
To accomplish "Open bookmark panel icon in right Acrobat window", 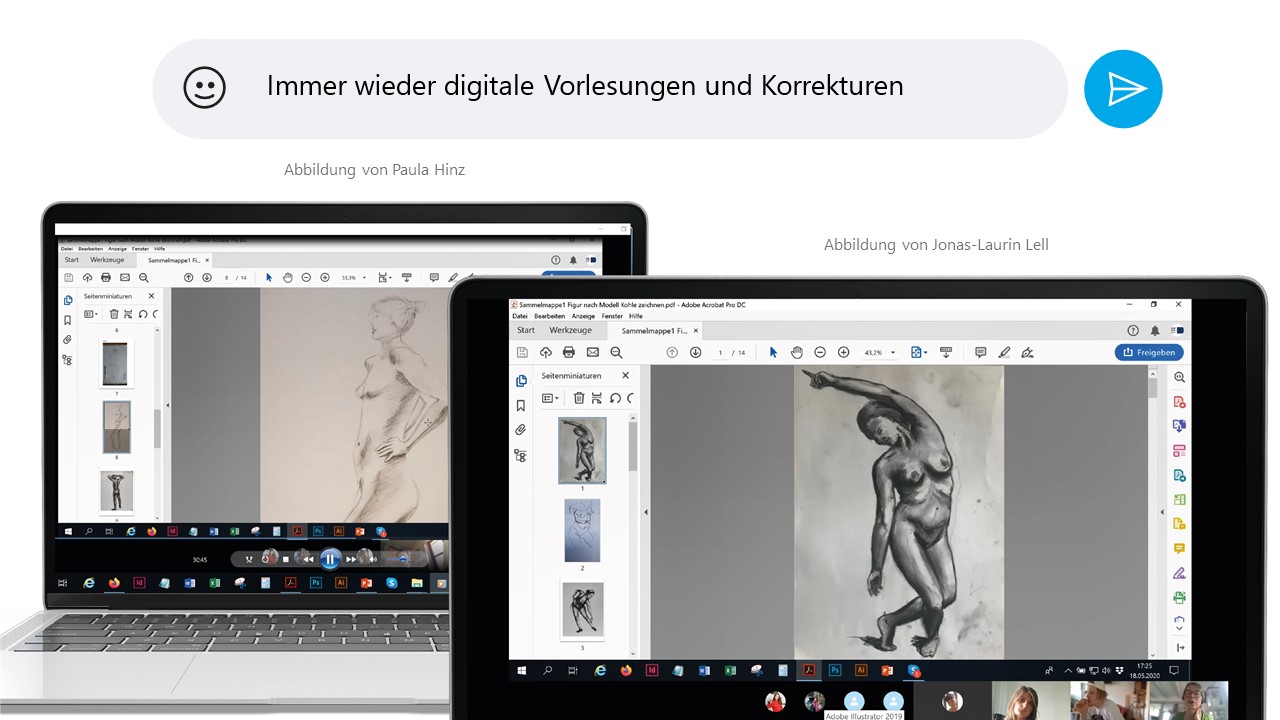I will pos(520,406).
